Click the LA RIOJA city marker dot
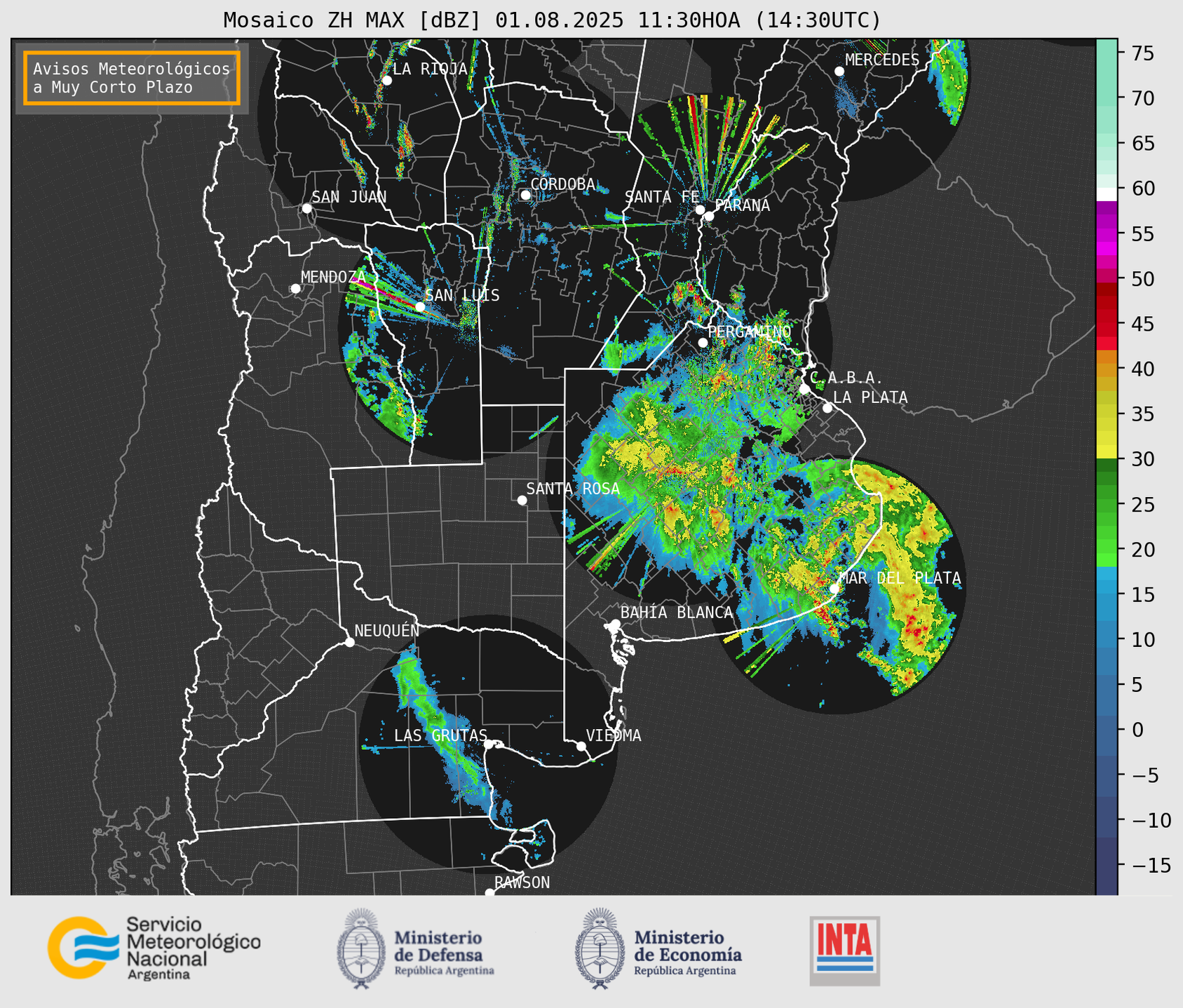1183x1008 pixels. pyautogui.click(x=386, y=81)
